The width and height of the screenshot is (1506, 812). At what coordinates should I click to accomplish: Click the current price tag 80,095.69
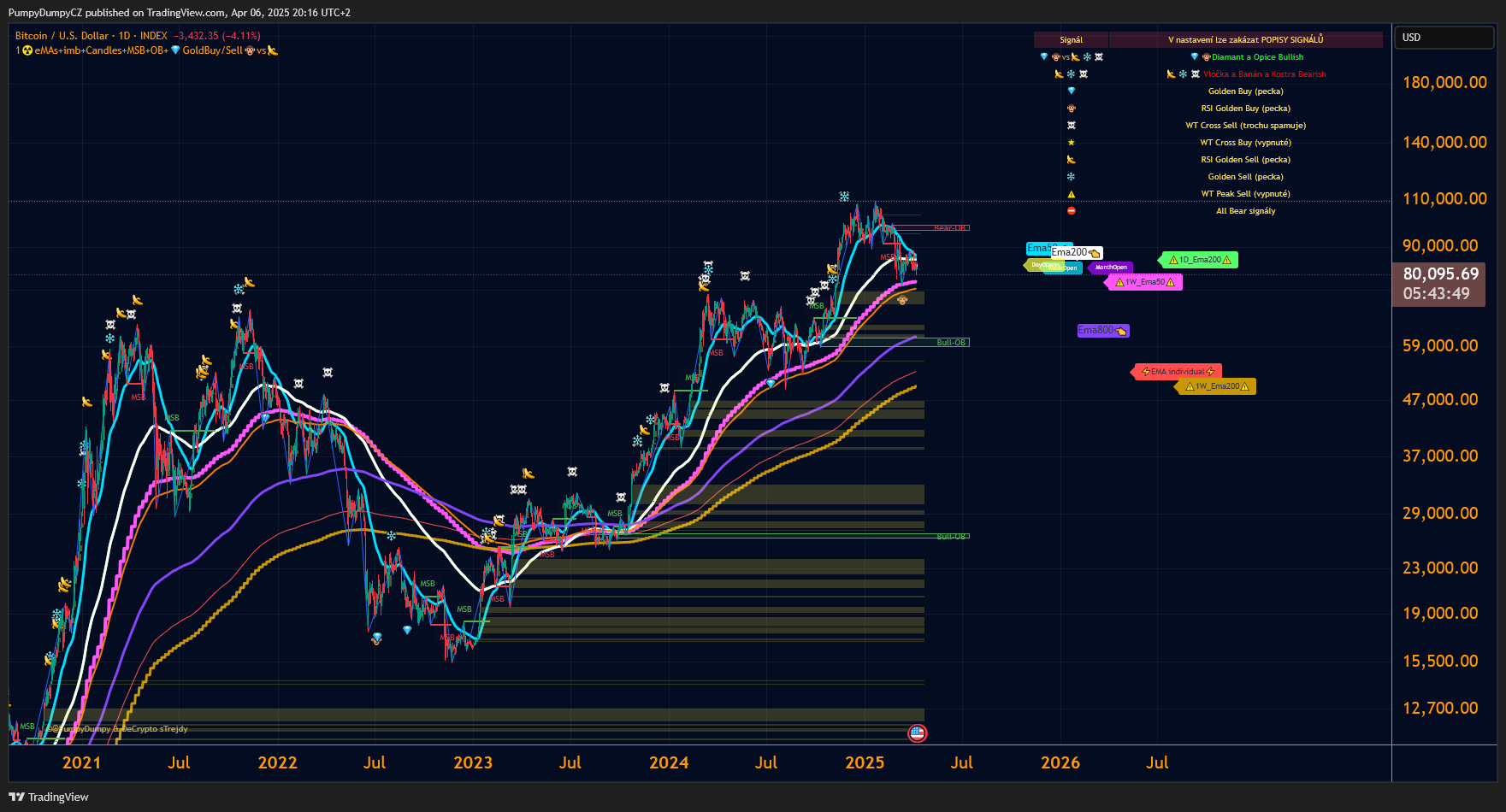(1438, 284)
